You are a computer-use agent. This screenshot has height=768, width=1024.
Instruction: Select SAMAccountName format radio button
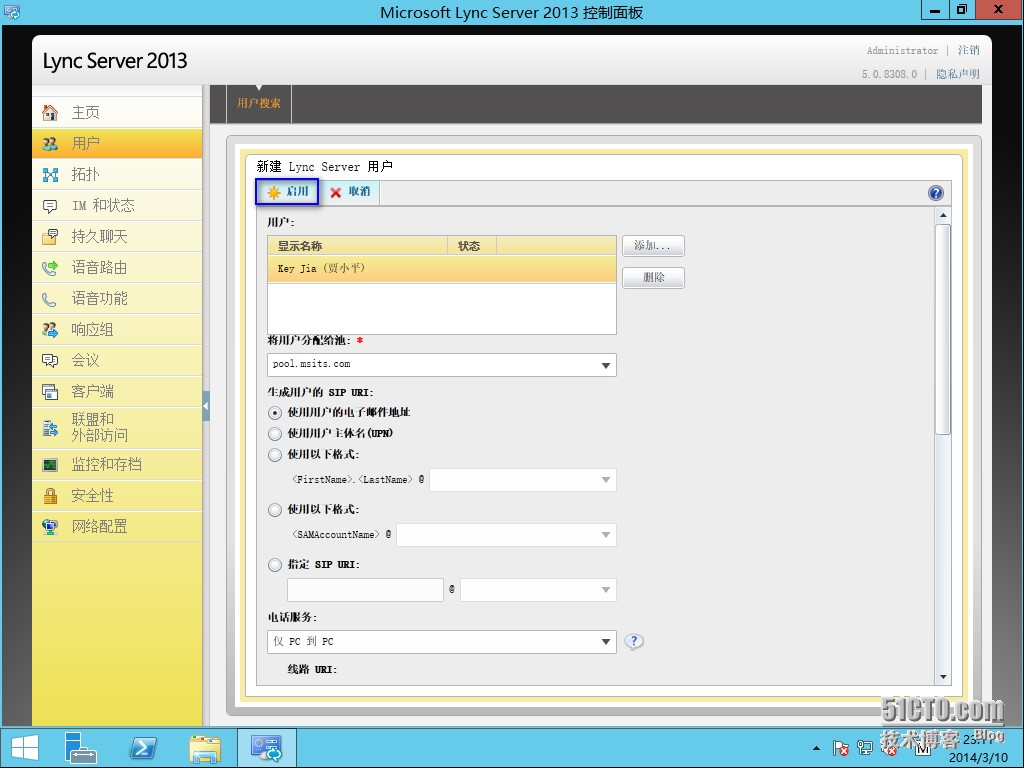click(275, 509)
